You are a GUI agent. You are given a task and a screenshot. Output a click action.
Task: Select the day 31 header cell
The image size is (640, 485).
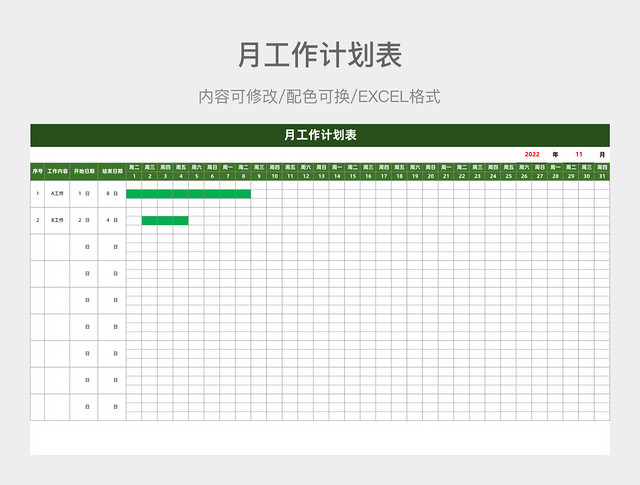coord(602,176)
